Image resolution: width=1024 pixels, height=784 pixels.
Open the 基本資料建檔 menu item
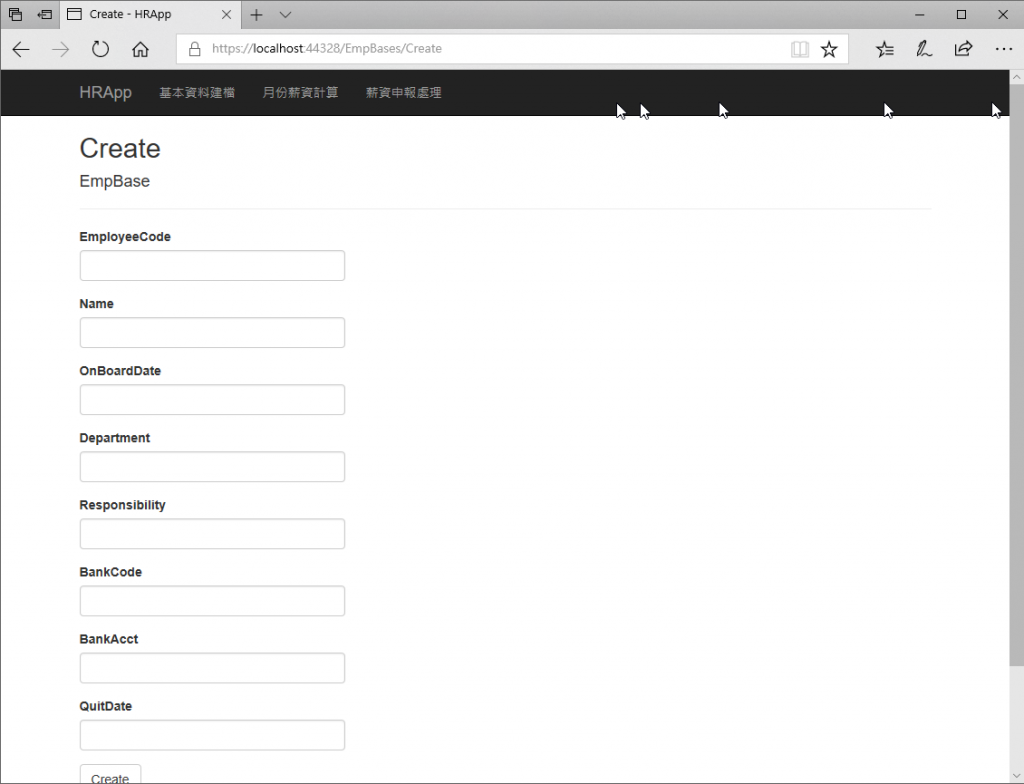(197, 93)
